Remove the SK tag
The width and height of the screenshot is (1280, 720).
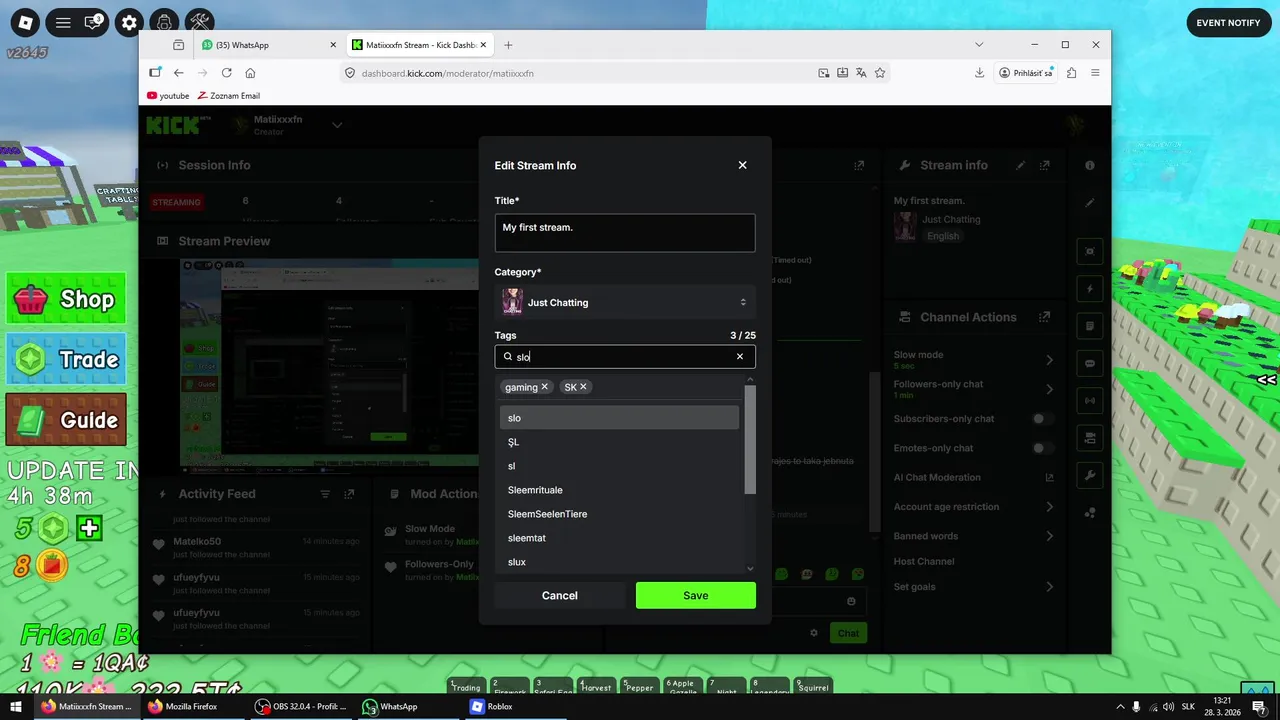coord(583,387)
